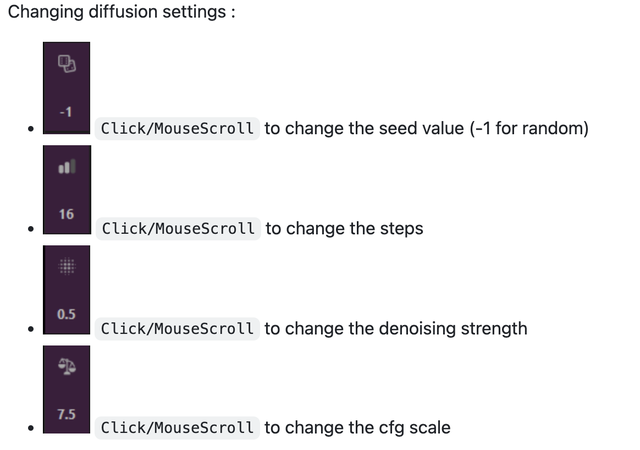Click the steps bar-chart icon
Image resolution: width=640 pixels, height=450 pixels.
point(66,165)
